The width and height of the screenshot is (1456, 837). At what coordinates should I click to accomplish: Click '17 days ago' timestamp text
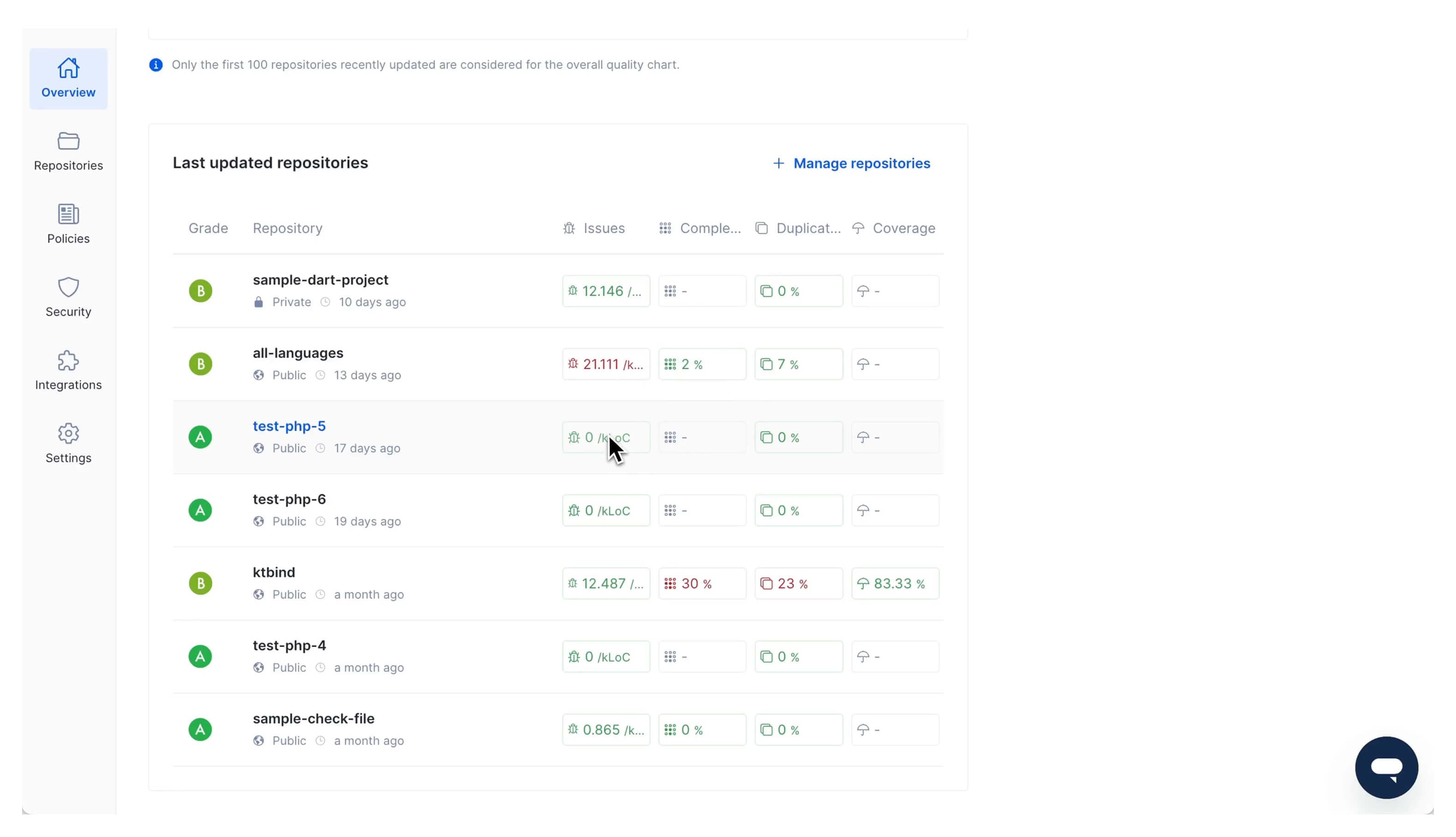(x=367, y=448)
